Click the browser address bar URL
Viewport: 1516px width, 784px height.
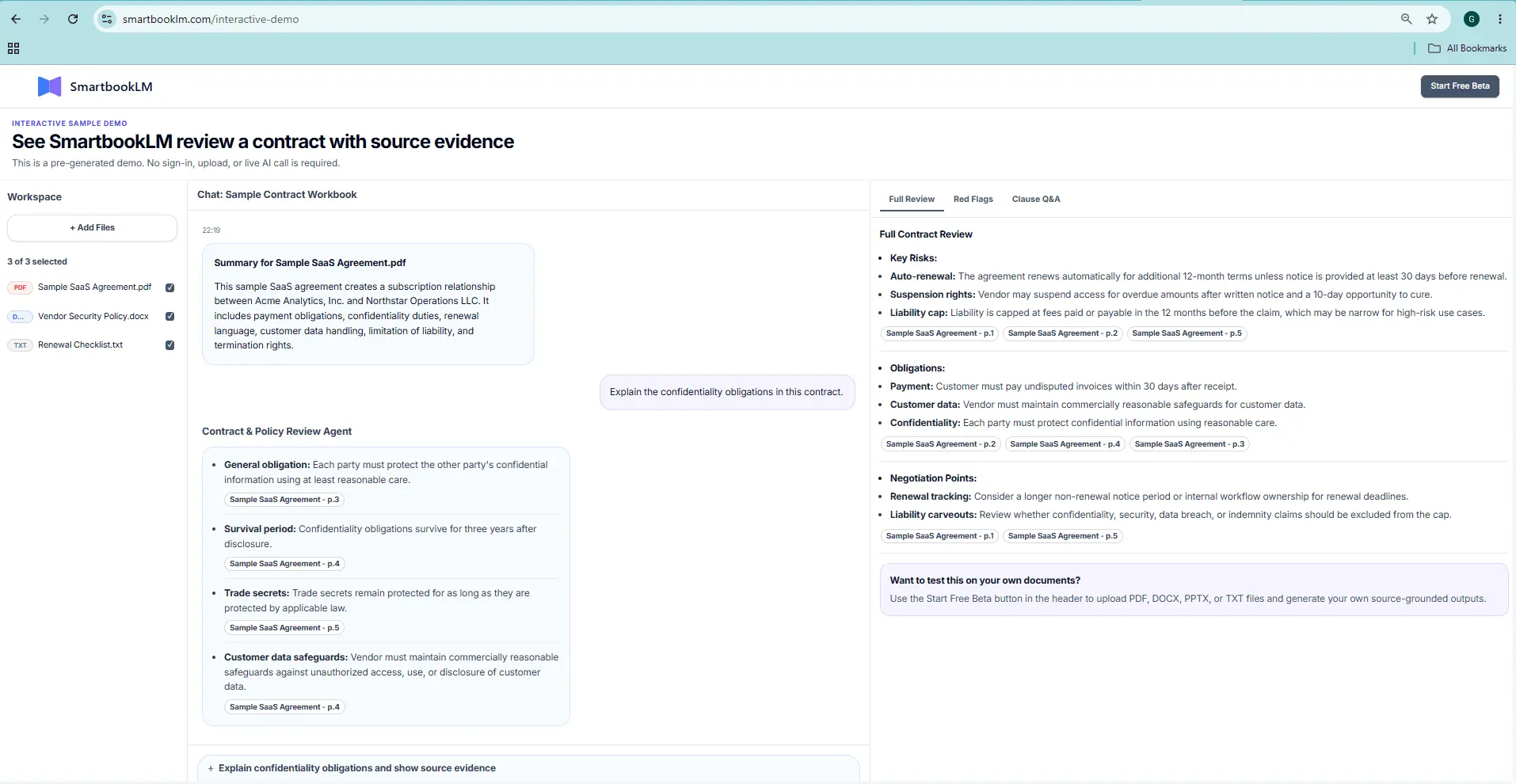(x=210, y=19)
